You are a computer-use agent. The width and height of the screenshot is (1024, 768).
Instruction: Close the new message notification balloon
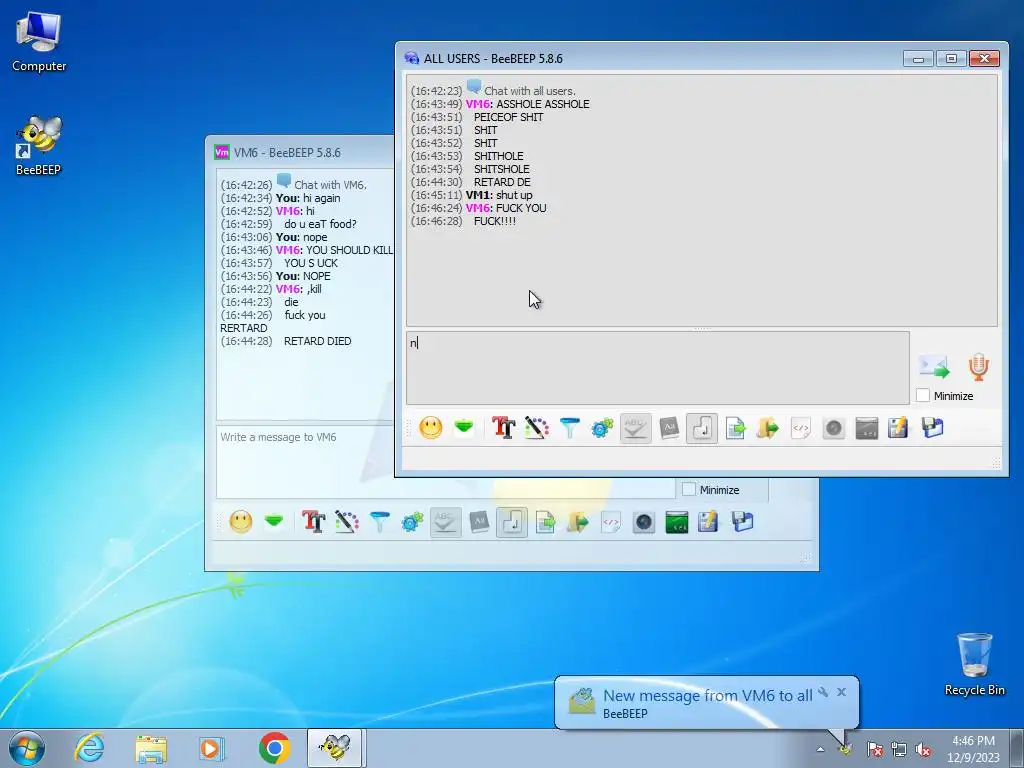(842, 692)
